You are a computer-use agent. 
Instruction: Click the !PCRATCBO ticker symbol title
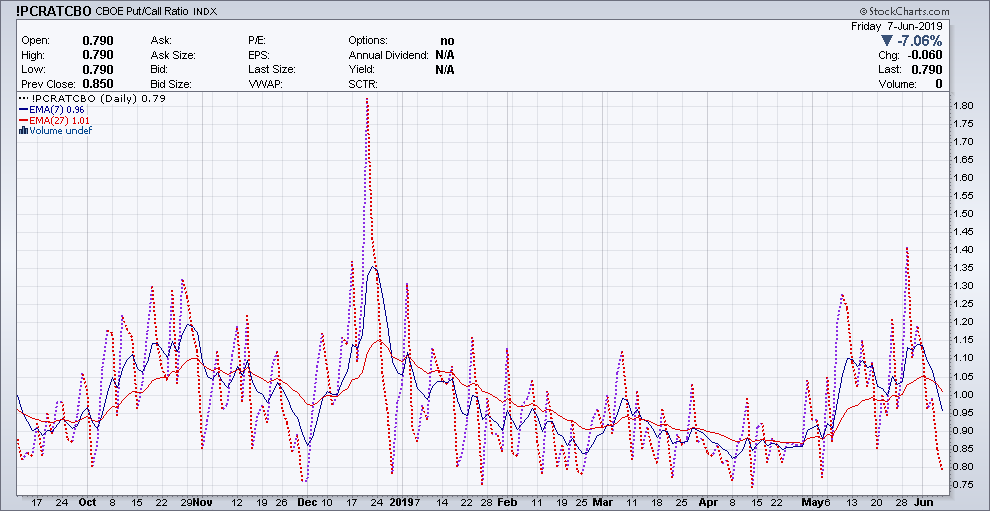[55, 10]
